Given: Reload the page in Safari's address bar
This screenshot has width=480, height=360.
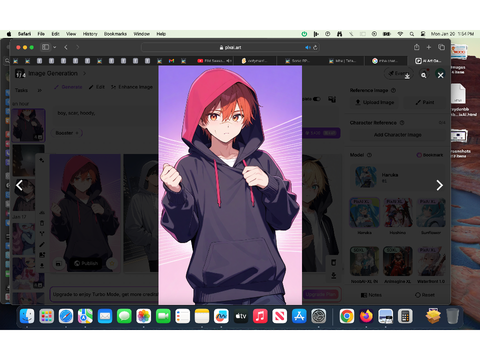Looking at the screenshot, I should pyautogui.click(x=315, y=47).
